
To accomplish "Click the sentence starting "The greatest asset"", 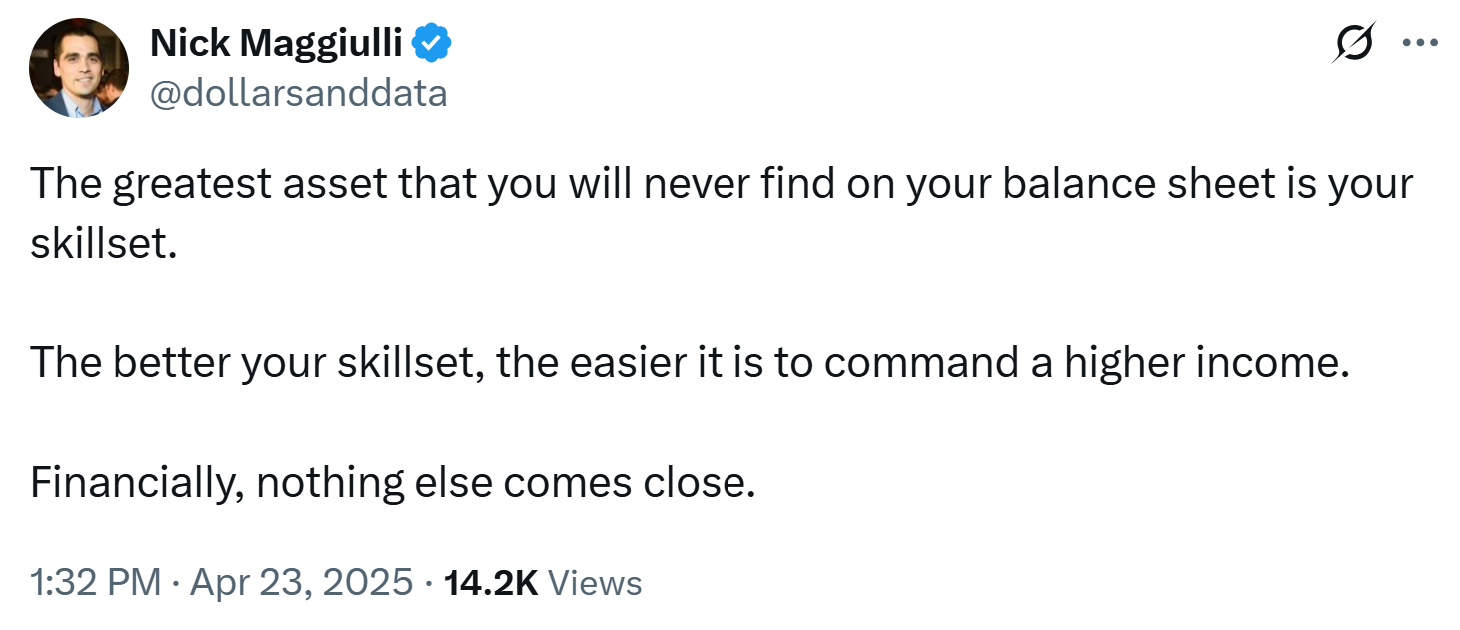I will pyautogui.click(x=721, y=215).
